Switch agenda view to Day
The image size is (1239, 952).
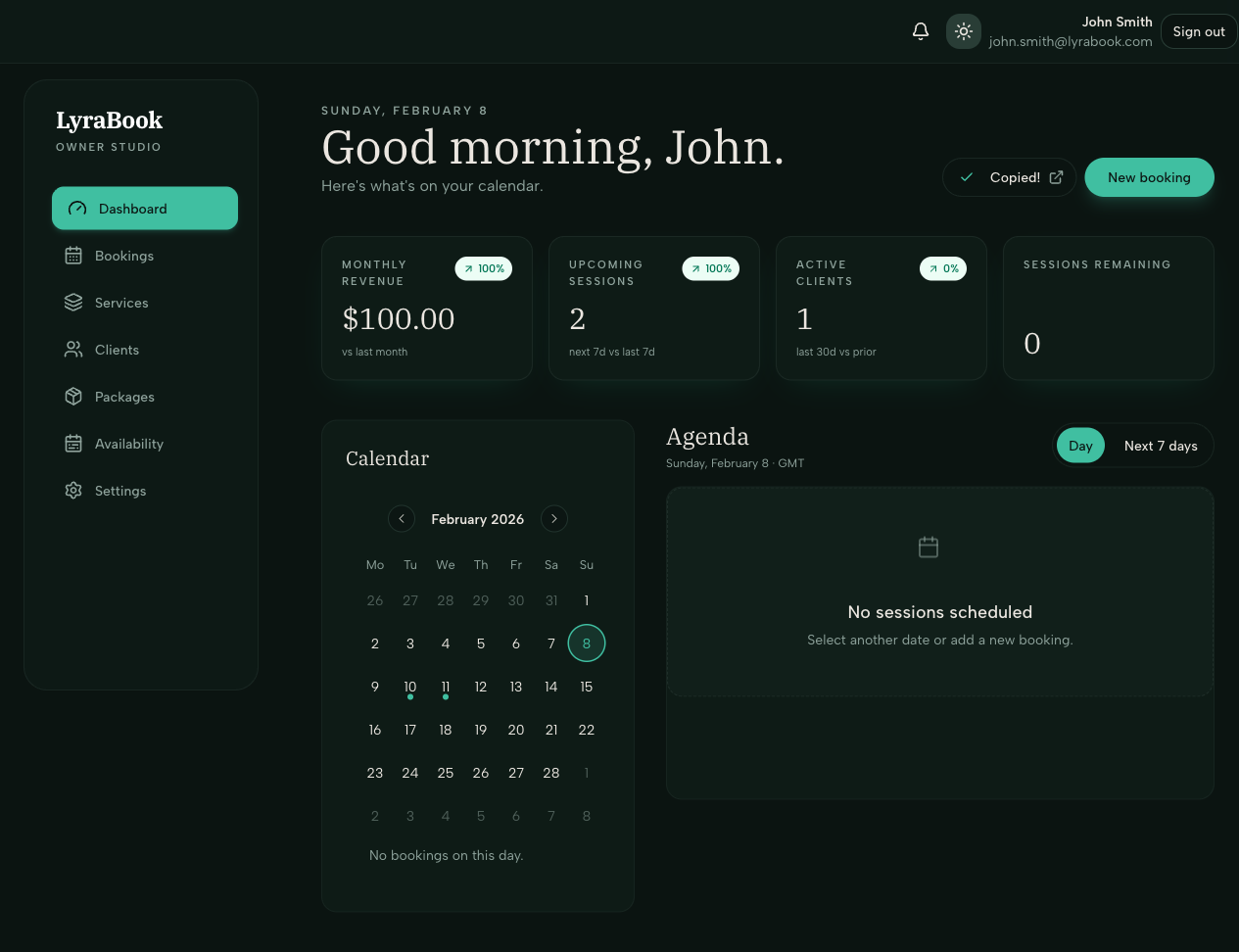click(1080, 445)
